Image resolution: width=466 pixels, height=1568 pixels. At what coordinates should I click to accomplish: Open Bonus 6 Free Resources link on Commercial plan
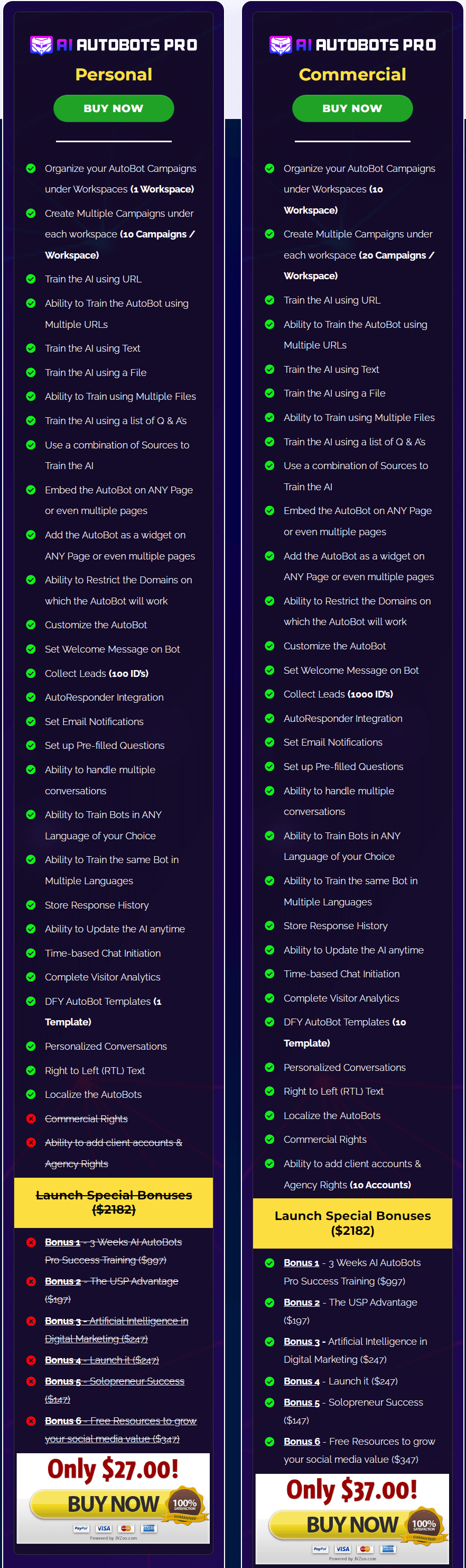(302, 1442)
